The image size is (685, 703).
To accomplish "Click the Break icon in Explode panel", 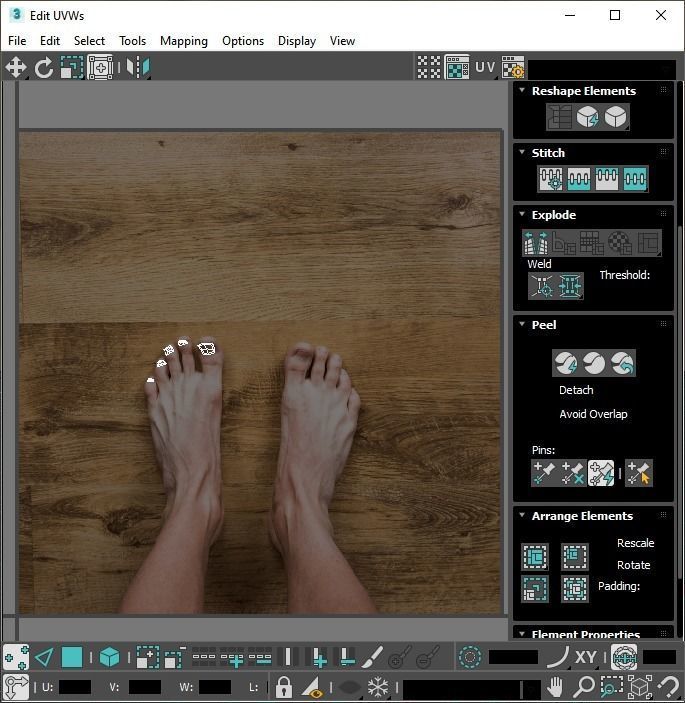I will pos(536,243).
